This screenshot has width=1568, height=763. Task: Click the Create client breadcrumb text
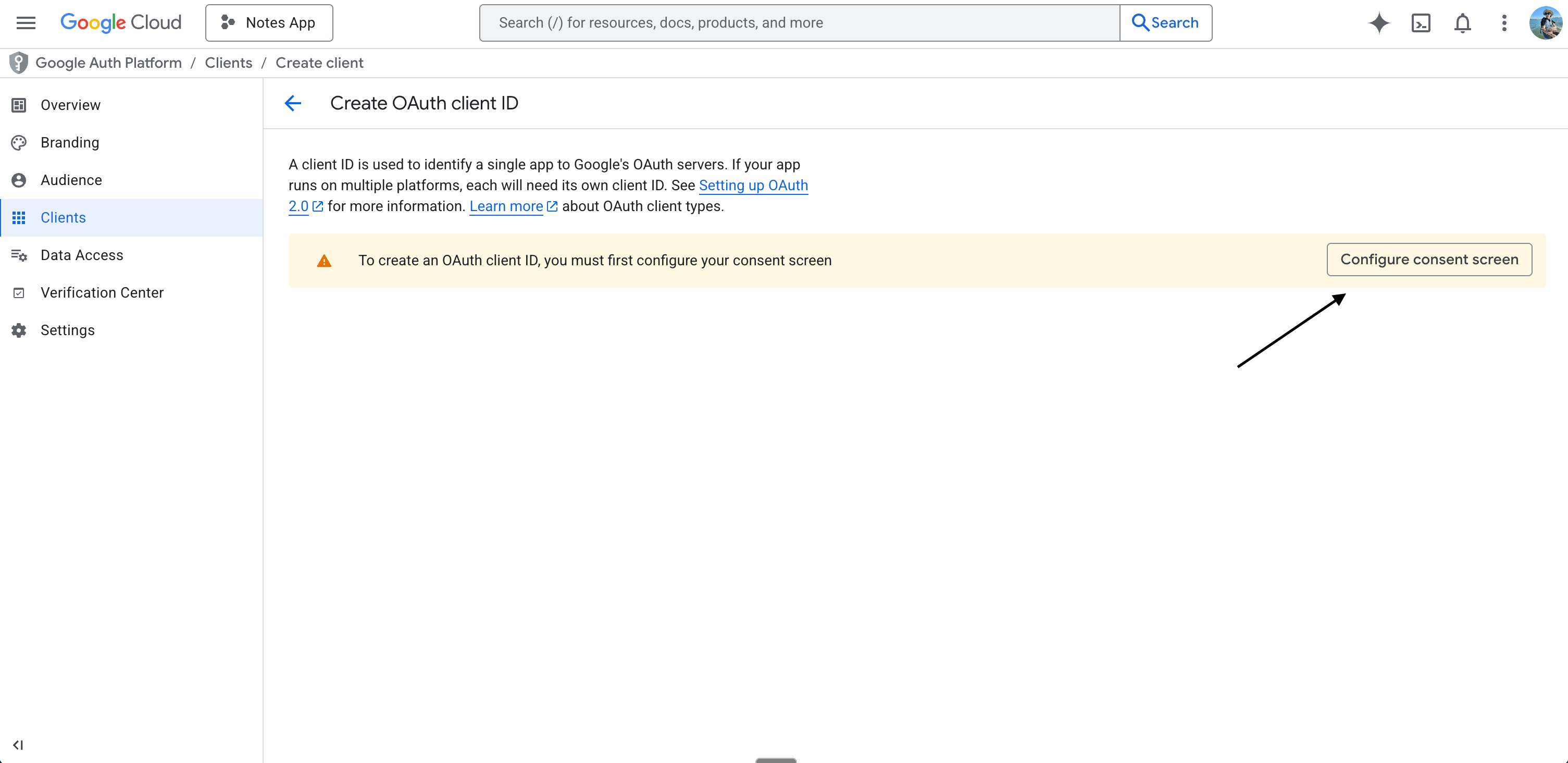click(319, 63)
